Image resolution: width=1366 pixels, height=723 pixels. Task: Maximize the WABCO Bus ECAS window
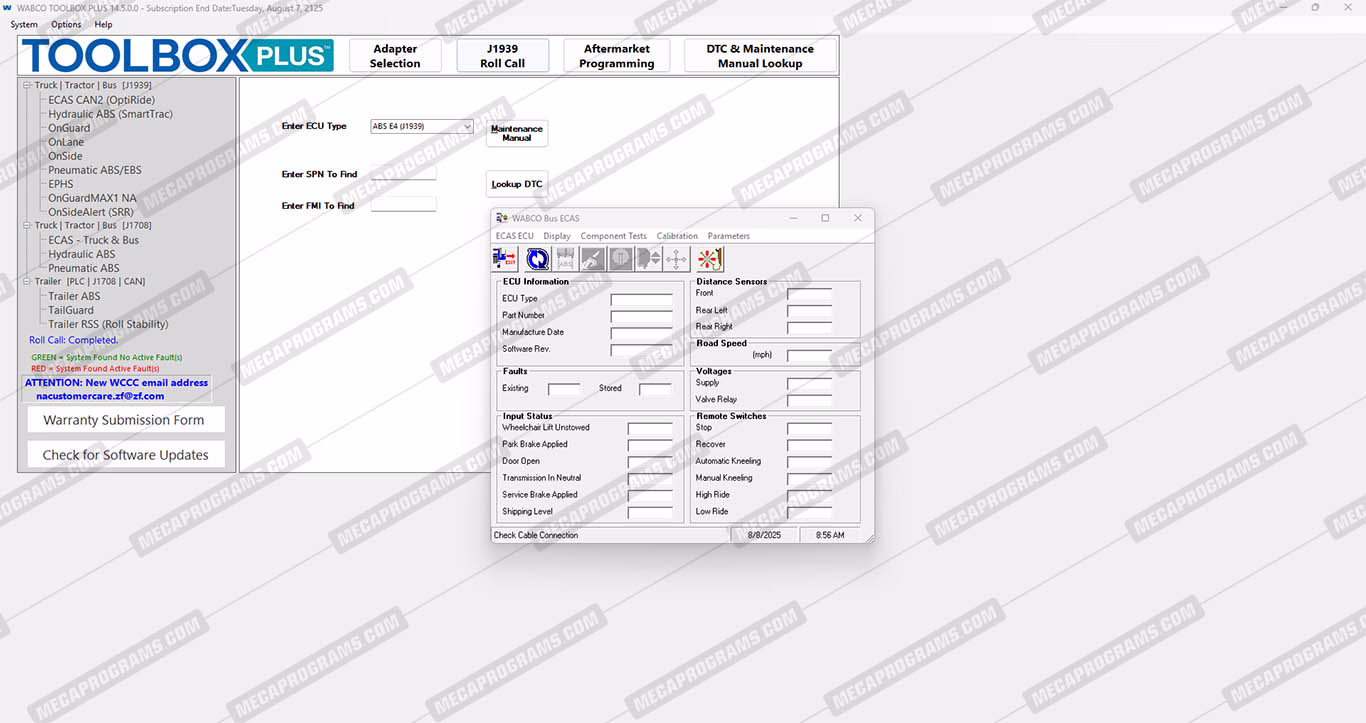tap(825, 218)
